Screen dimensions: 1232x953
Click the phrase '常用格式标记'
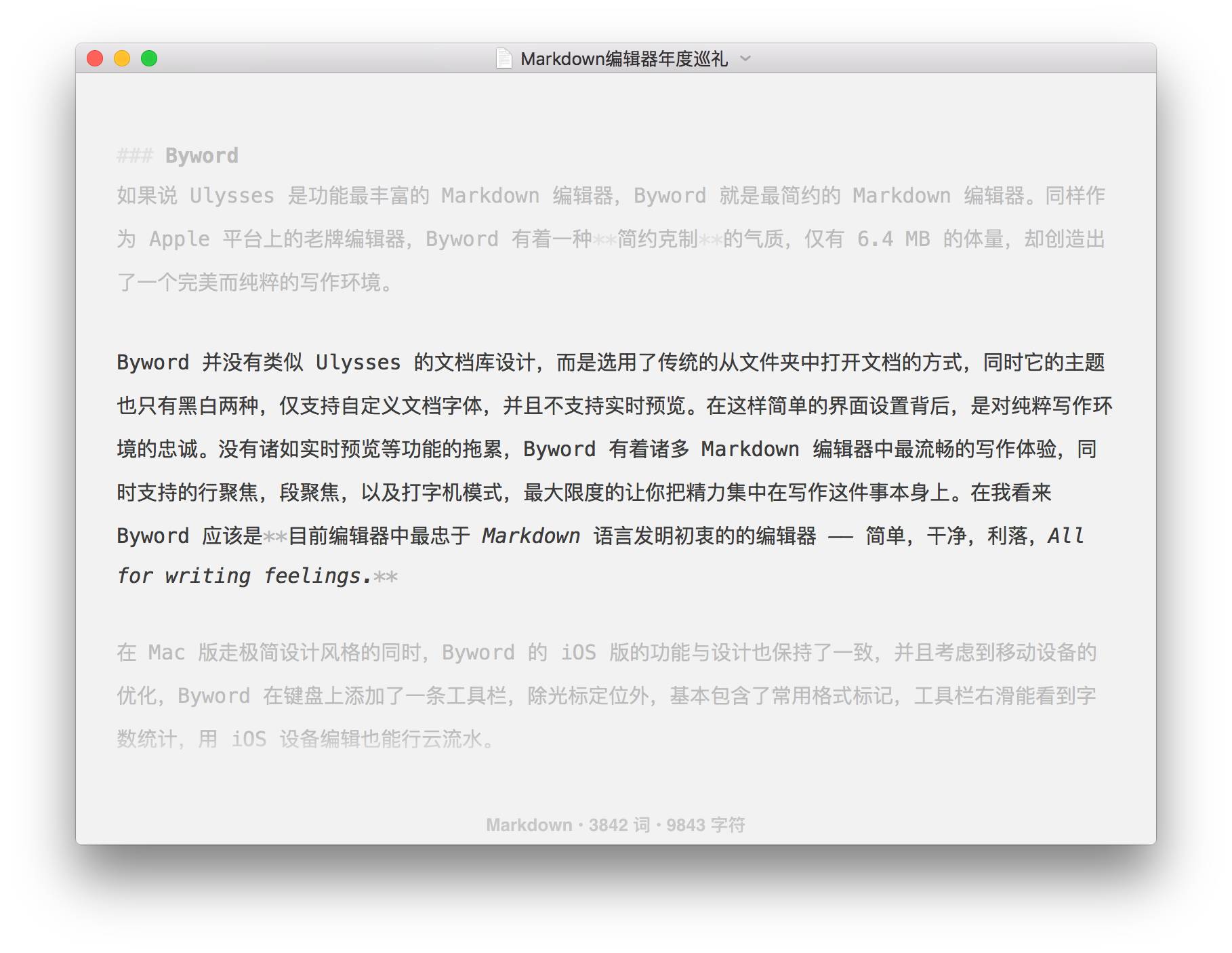[832, 696]
